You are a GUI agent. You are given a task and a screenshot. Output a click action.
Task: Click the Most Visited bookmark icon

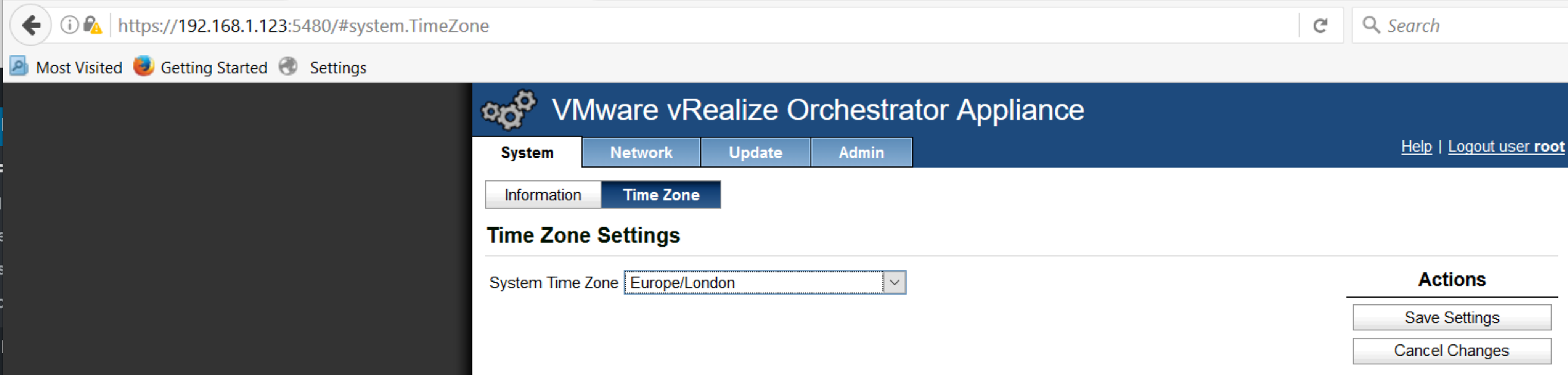click(19, 67)
